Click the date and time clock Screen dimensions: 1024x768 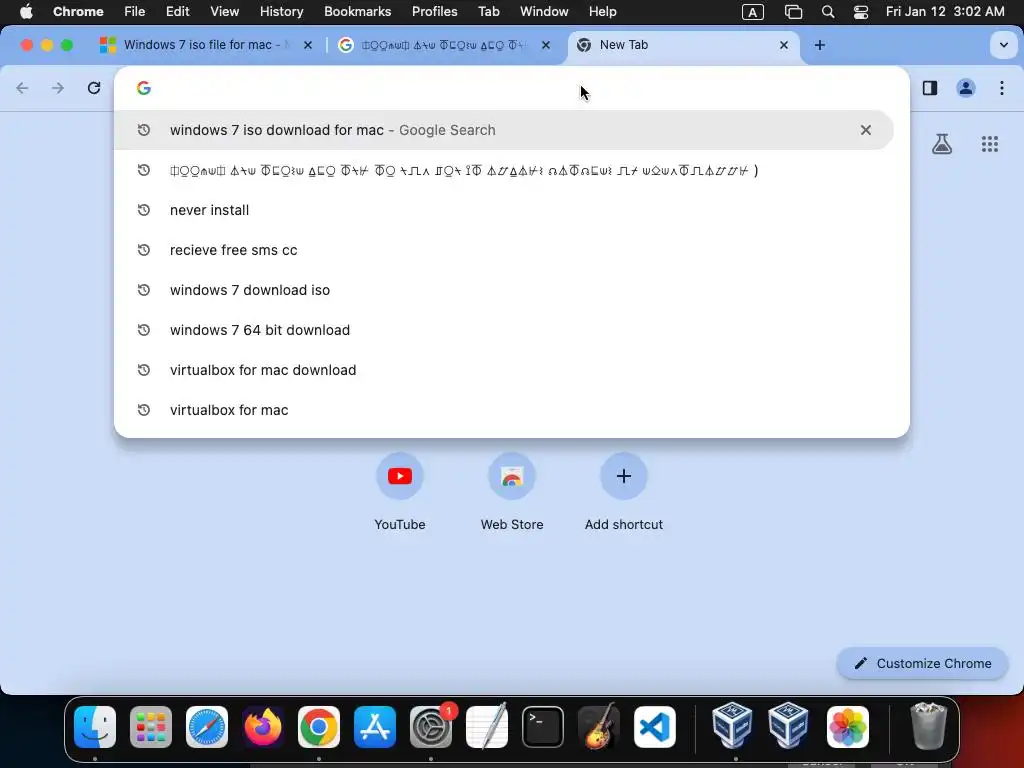click(x=945, y=12)
